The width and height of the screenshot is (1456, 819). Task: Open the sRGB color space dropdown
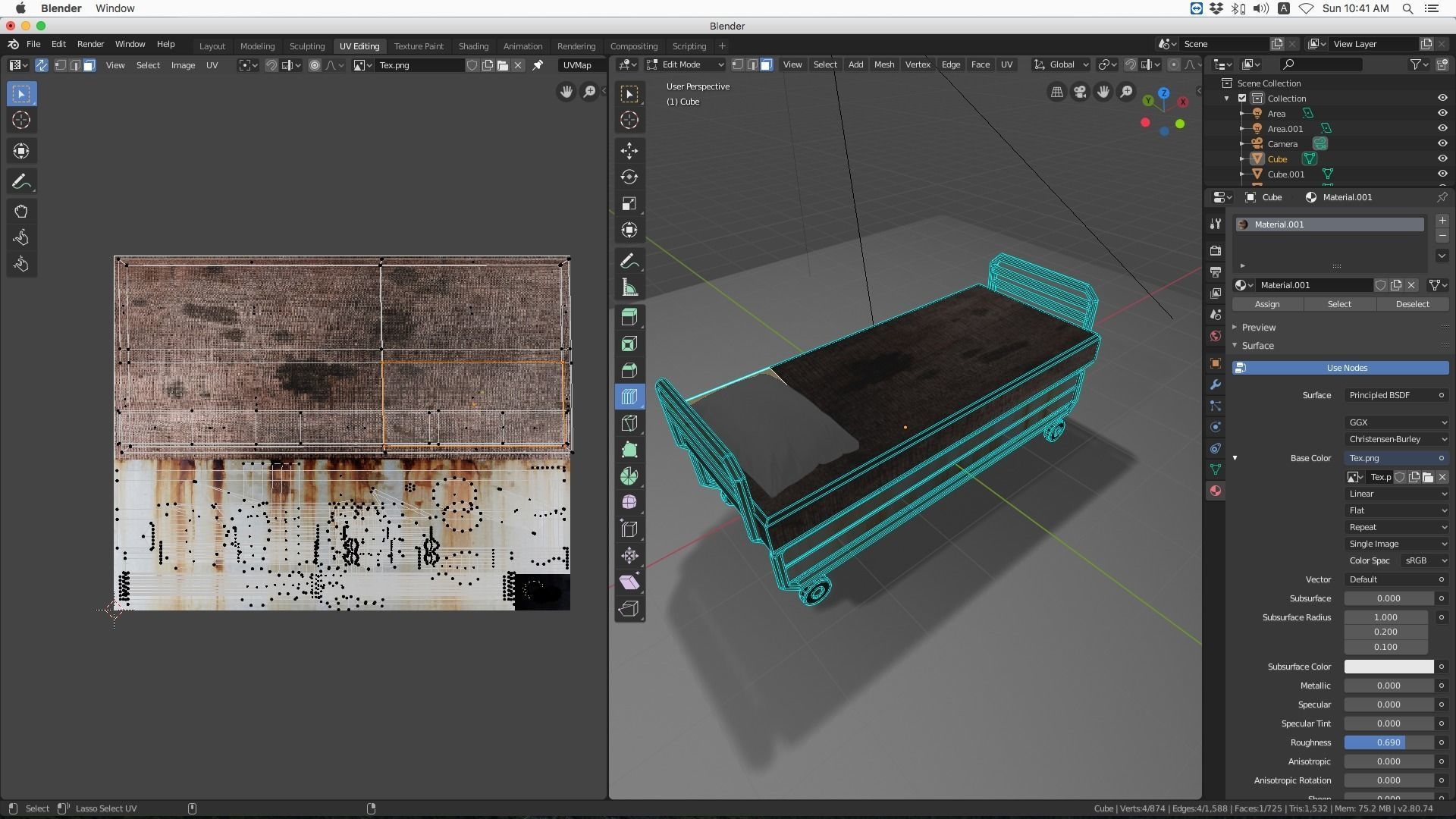1424,560
